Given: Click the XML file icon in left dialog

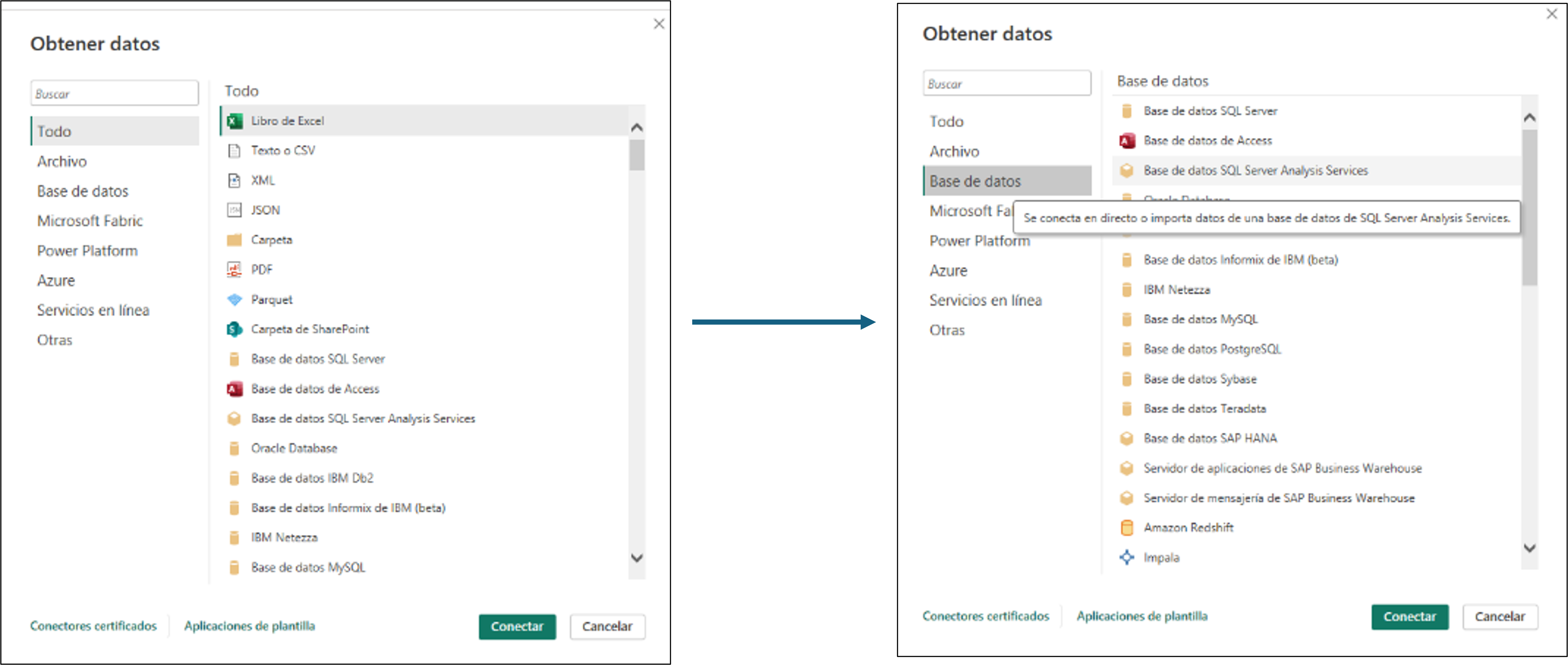Looking at the screenshot, I should point(235,181).
